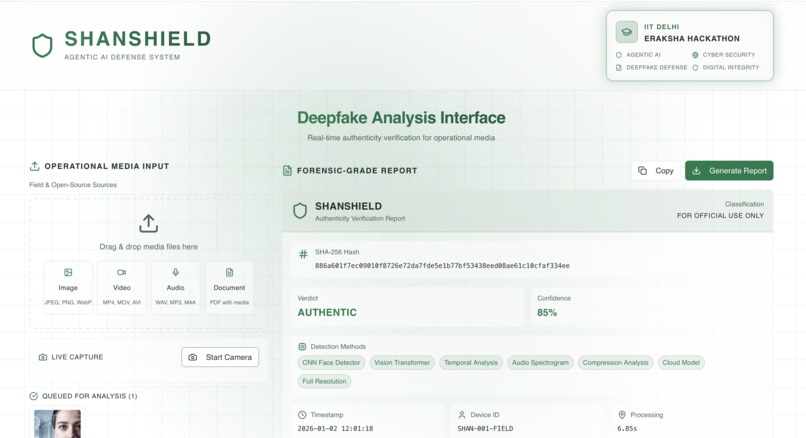Click the SHA-256 hash value string
Screen dimensions: 806x438
coord(442,266)
